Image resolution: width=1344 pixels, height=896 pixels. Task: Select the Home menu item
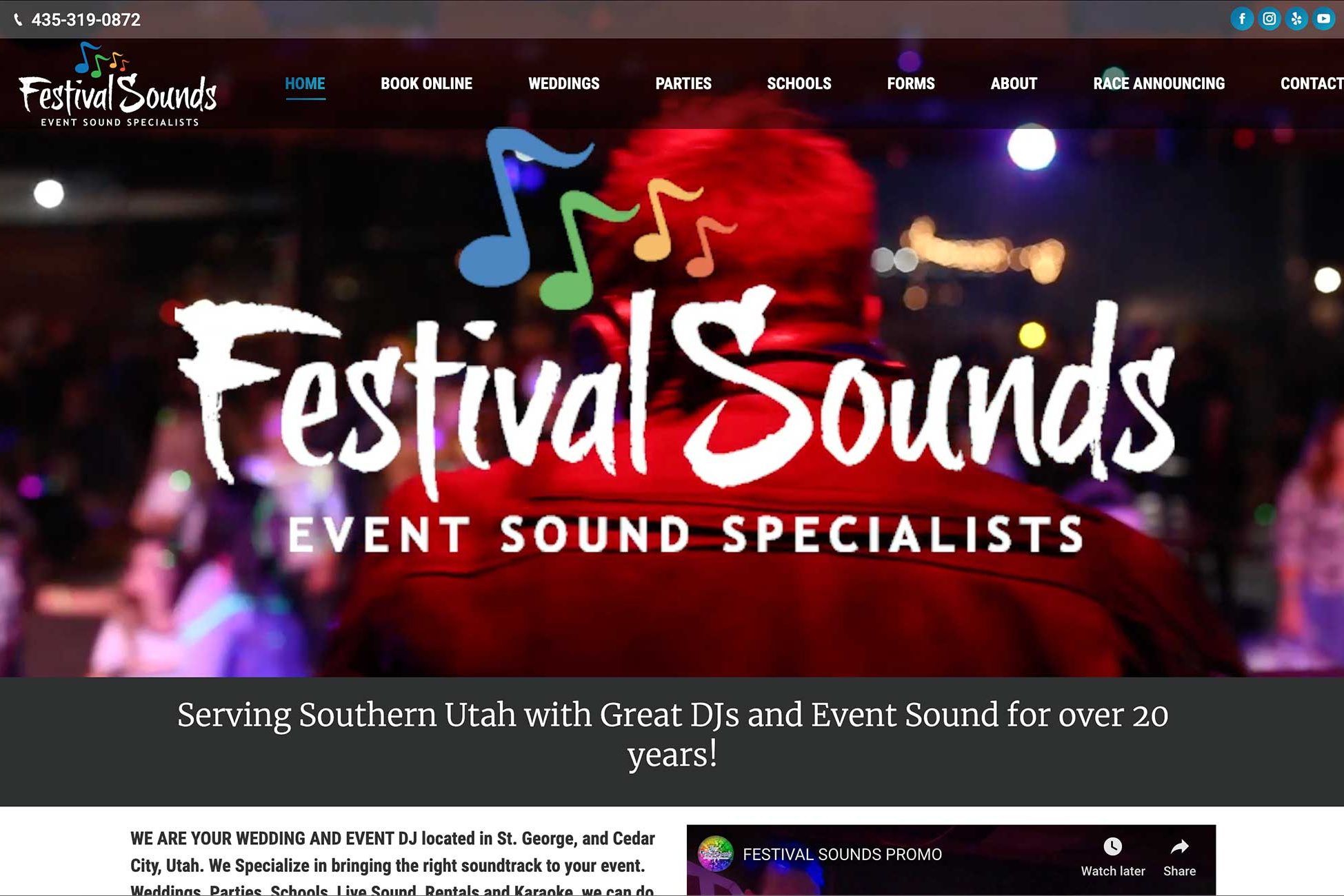[305, 83]
